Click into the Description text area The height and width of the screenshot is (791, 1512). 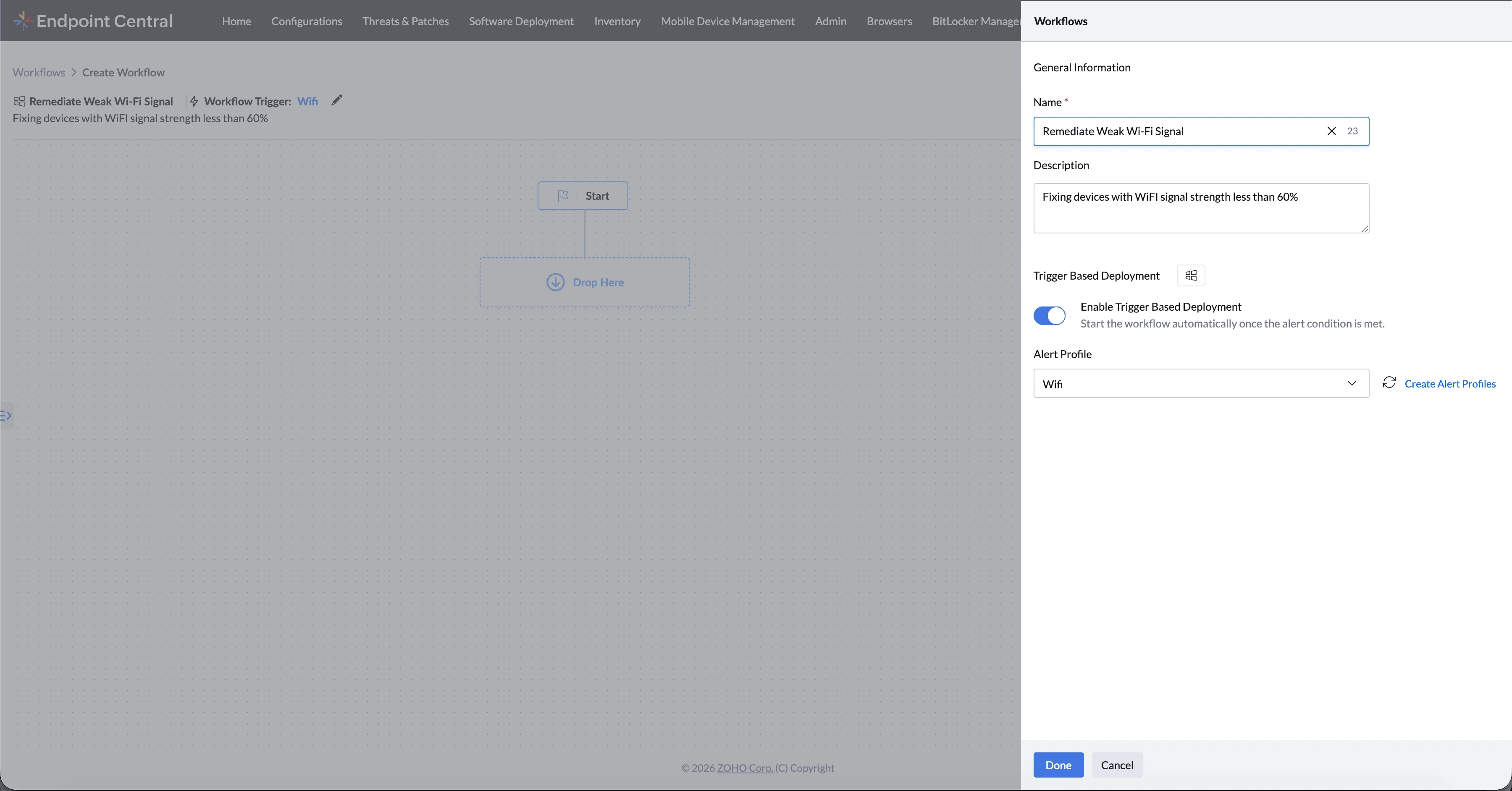click(1201, 208)
